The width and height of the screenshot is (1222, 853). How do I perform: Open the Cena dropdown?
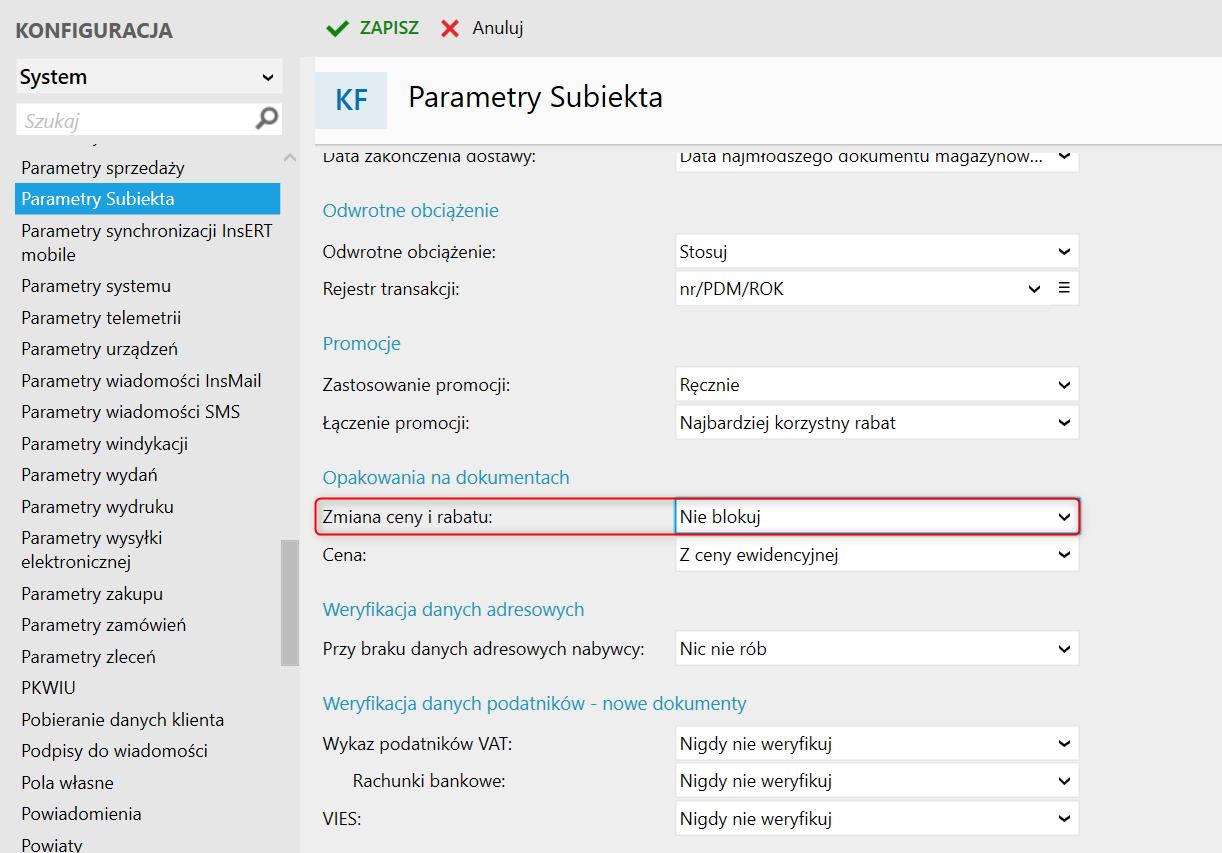(877, 555)
